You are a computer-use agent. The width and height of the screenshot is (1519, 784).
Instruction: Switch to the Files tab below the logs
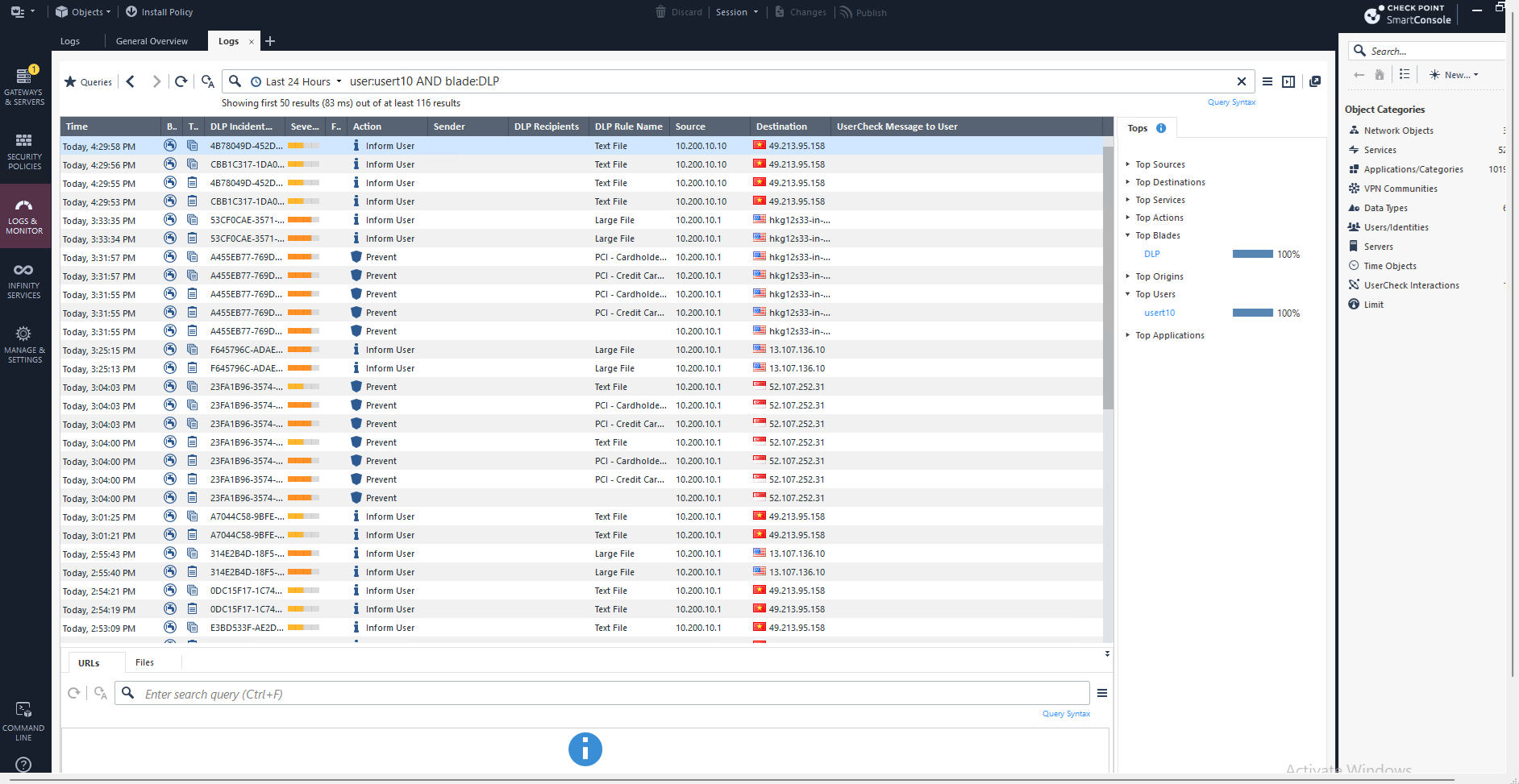click(144, 662)
